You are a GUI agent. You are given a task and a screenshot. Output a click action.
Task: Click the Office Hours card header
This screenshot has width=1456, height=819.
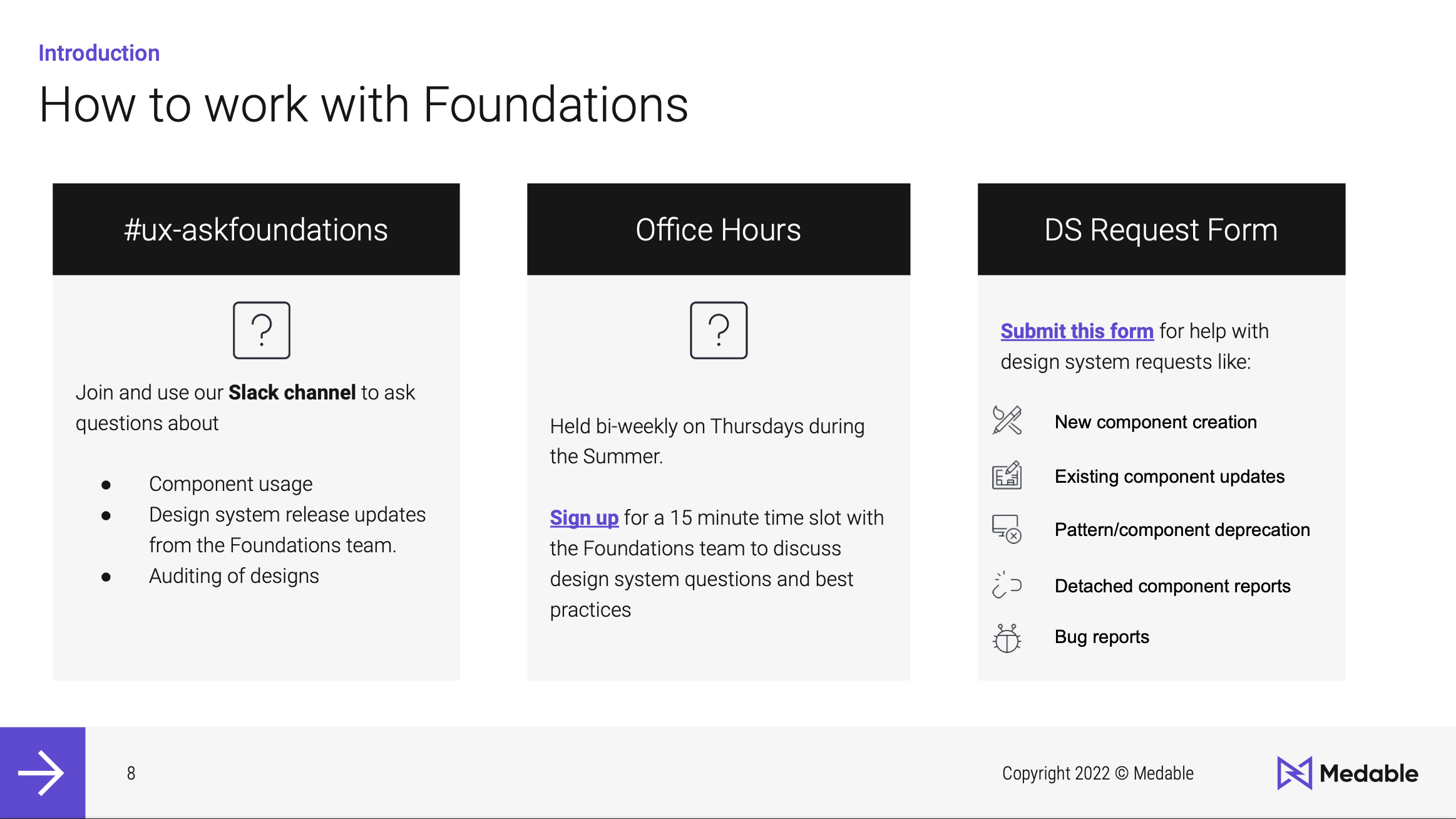[718, 229]
